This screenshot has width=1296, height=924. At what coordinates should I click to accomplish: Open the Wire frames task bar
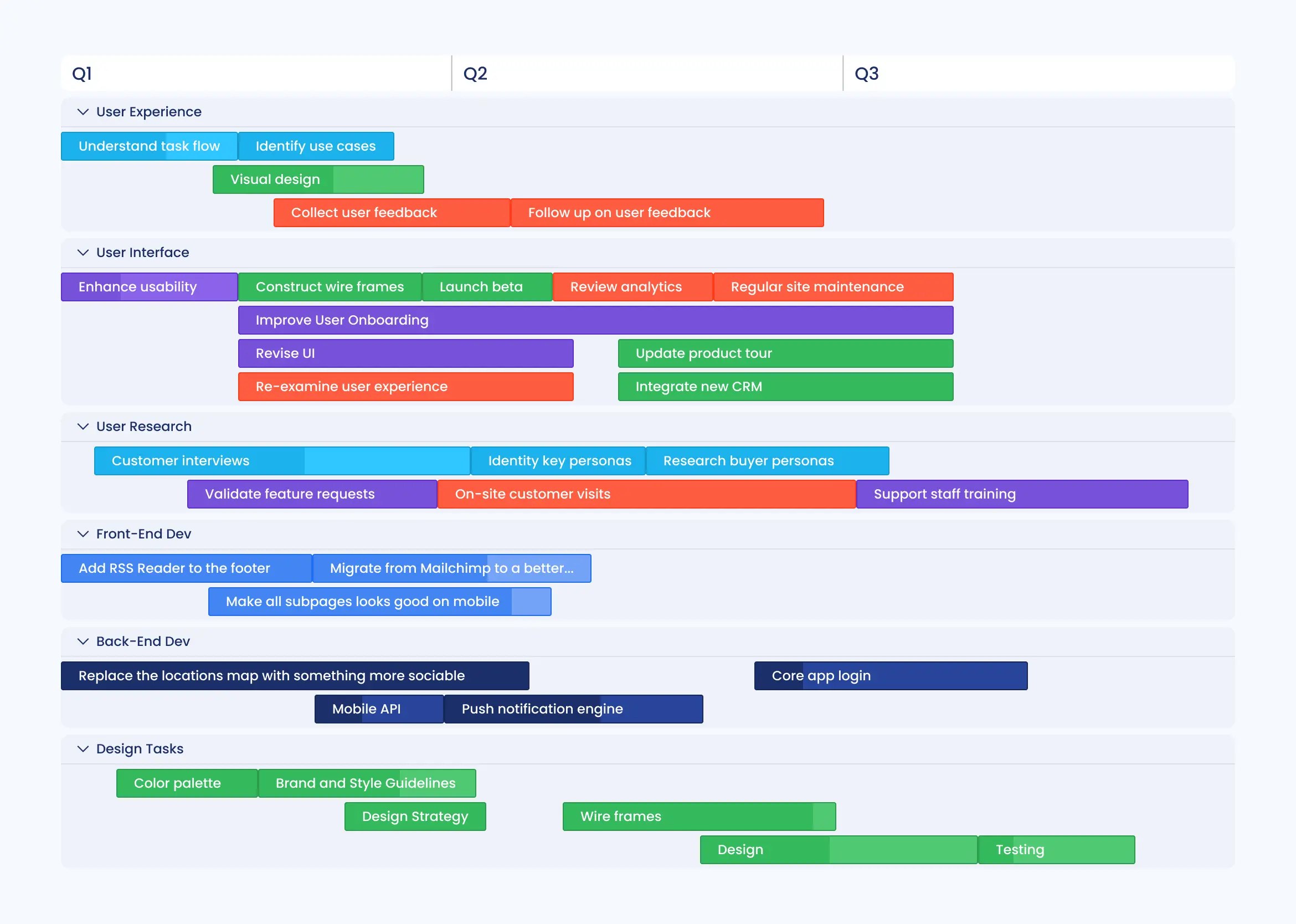pyautogui.click(x=699, y=817)
